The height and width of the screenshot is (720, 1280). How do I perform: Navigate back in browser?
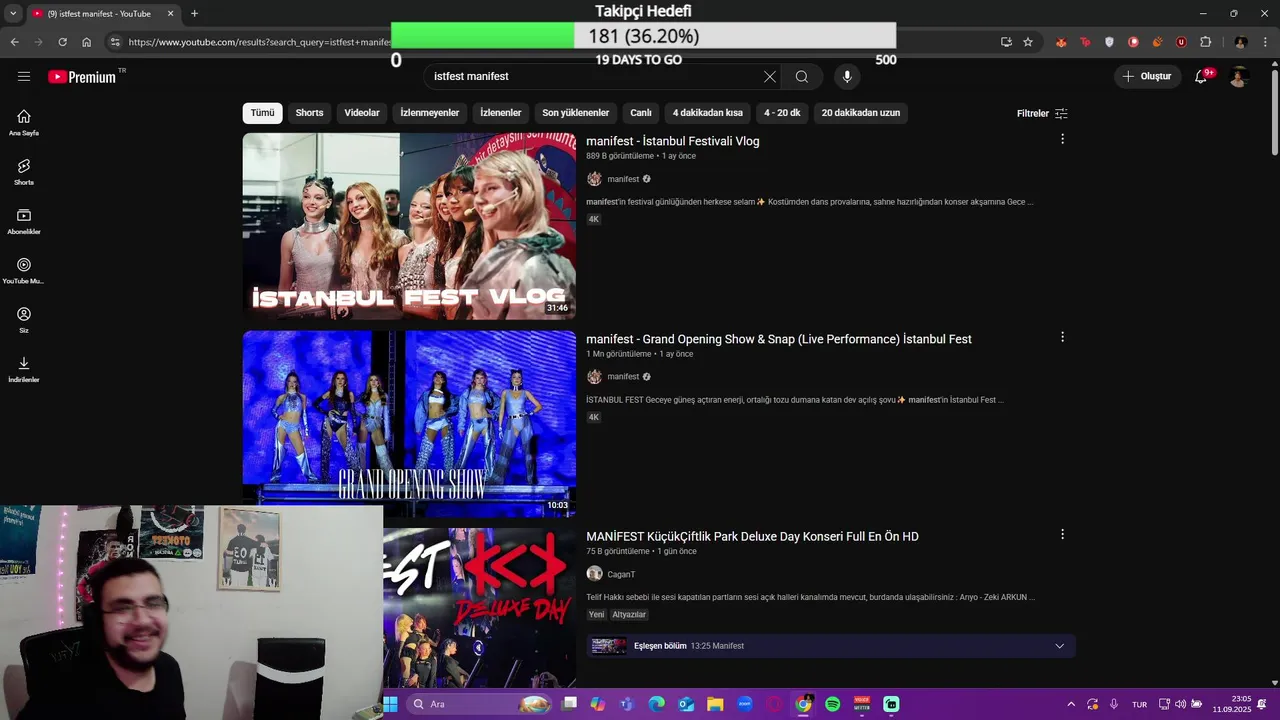pyautogui.click(x=14, y=42)
